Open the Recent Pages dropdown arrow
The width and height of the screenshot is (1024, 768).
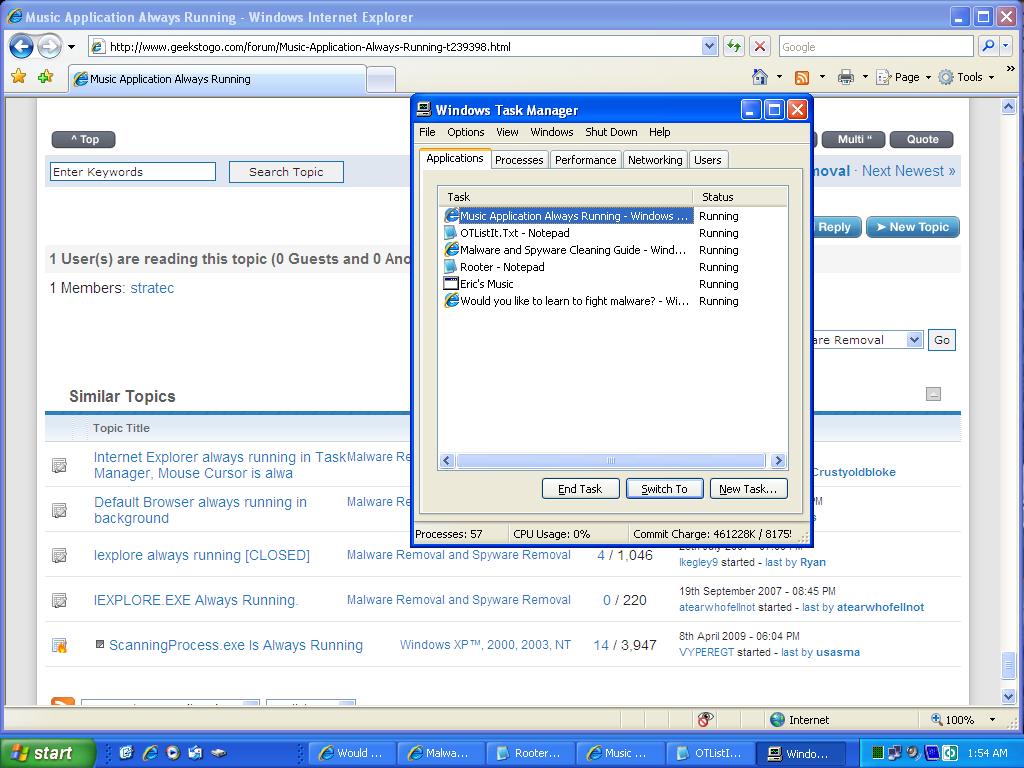pyautogui.click(x=71, y=47)
